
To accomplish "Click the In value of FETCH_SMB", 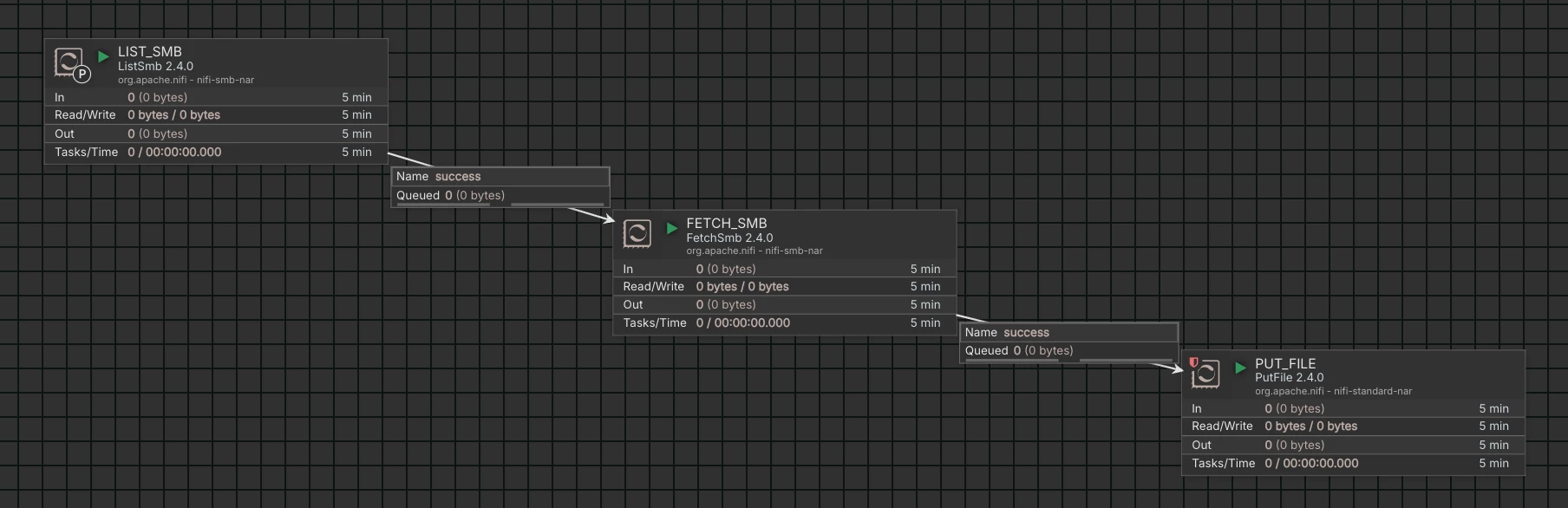I will [726, 269].
